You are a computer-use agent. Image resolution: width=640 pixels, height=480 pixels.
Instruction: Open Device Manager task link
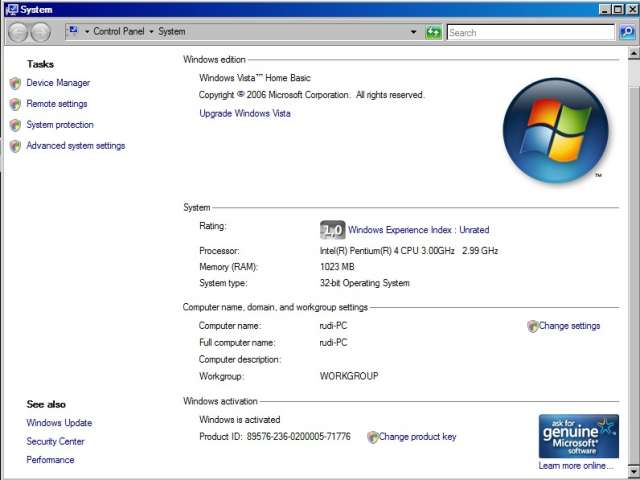pyautogui.click(x=58, y=83)
